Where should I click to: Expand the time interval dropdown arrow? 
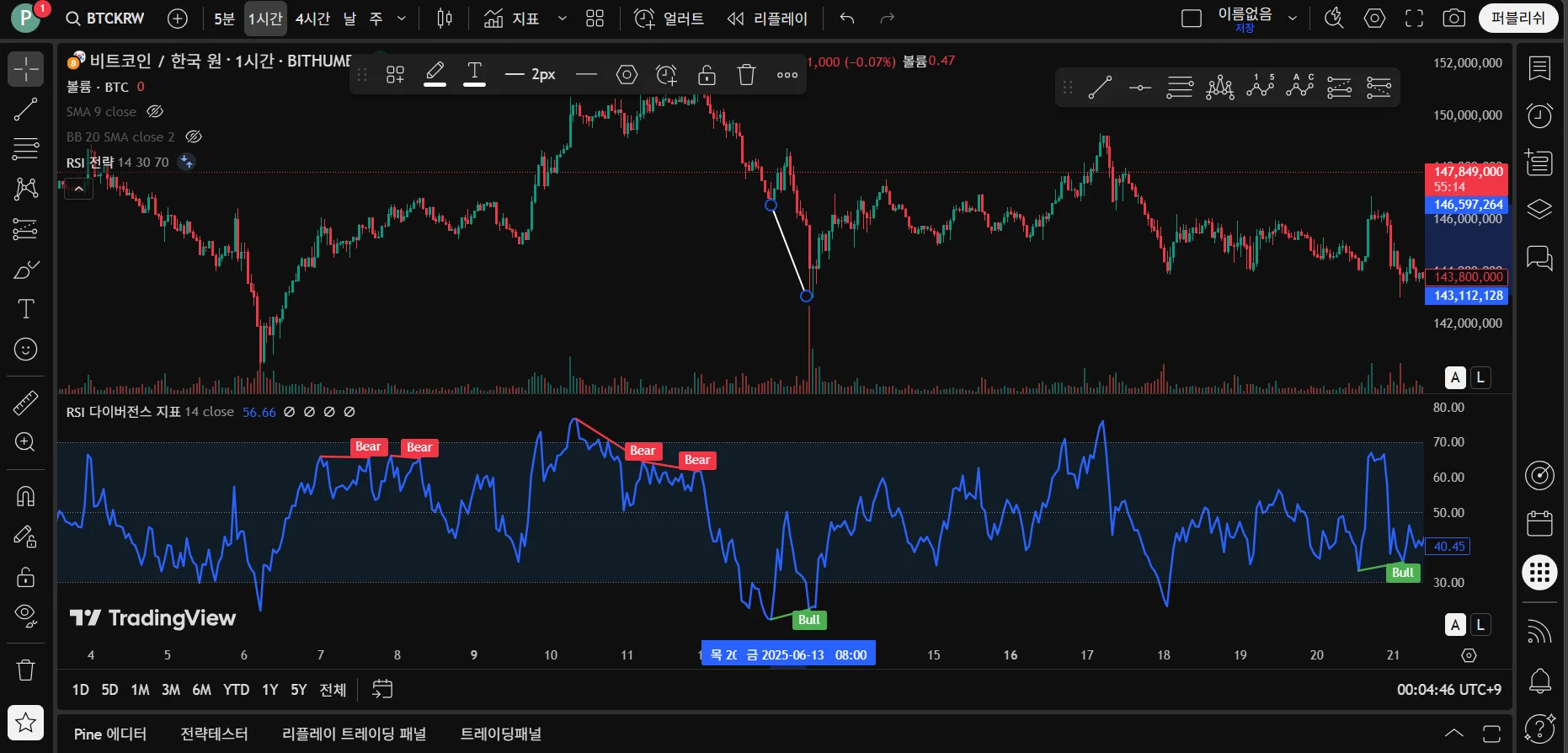(402, 19)
